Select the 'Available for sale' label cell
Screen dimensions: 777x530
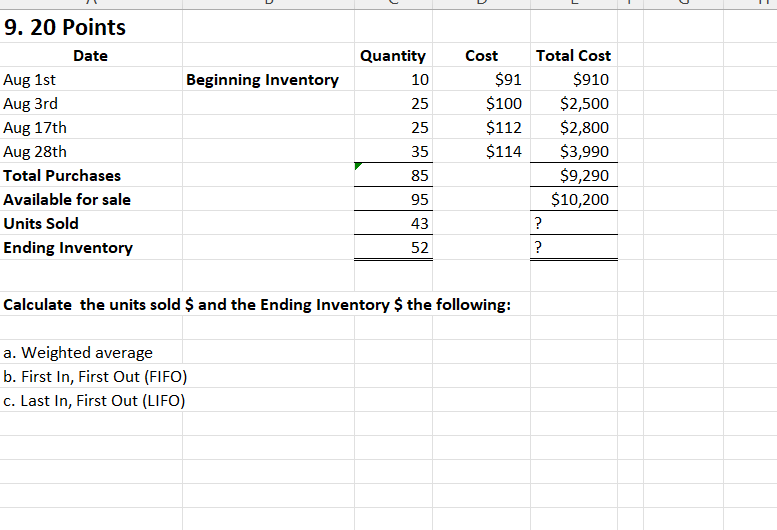point(91,199)
